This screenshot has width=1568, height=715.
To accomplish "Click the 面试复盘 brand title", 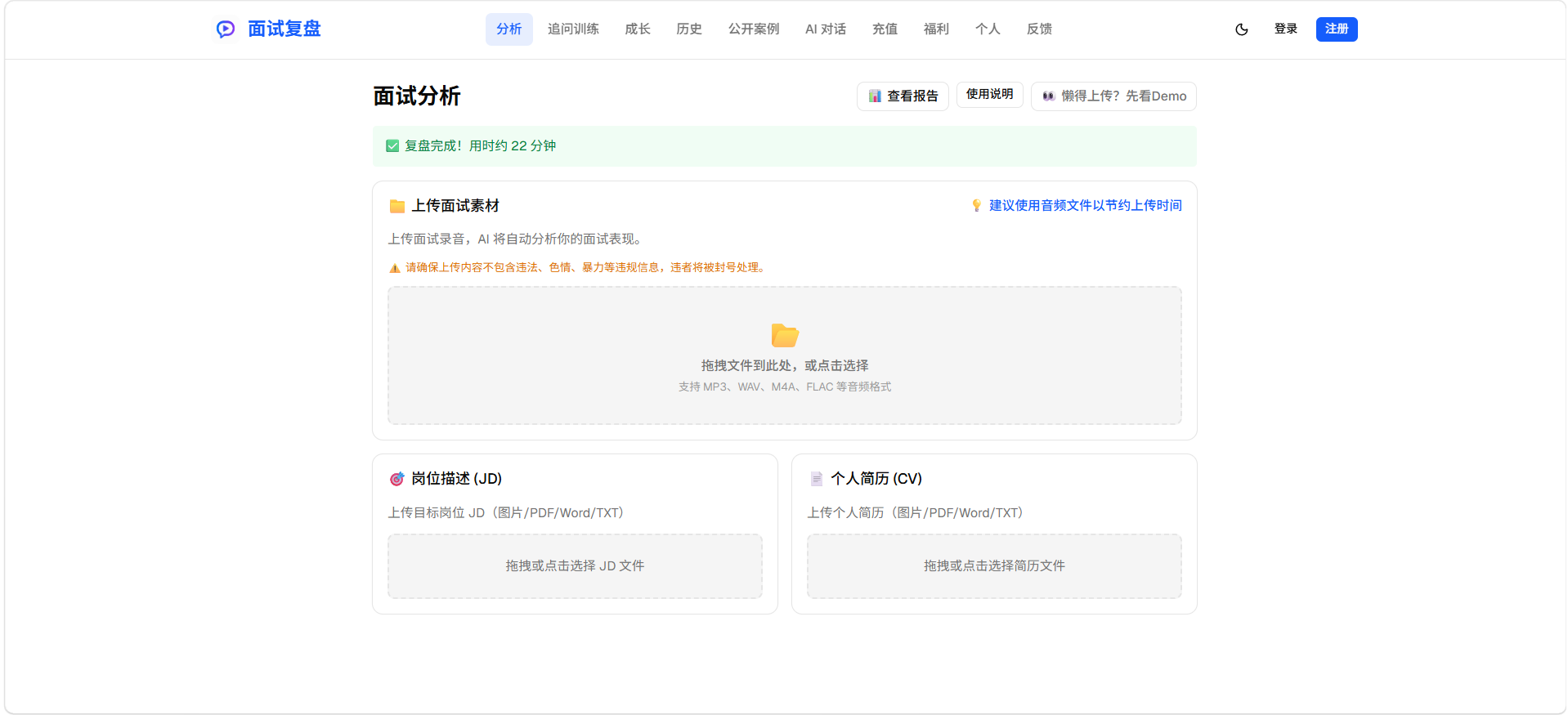I will click(x=284, y=29).
